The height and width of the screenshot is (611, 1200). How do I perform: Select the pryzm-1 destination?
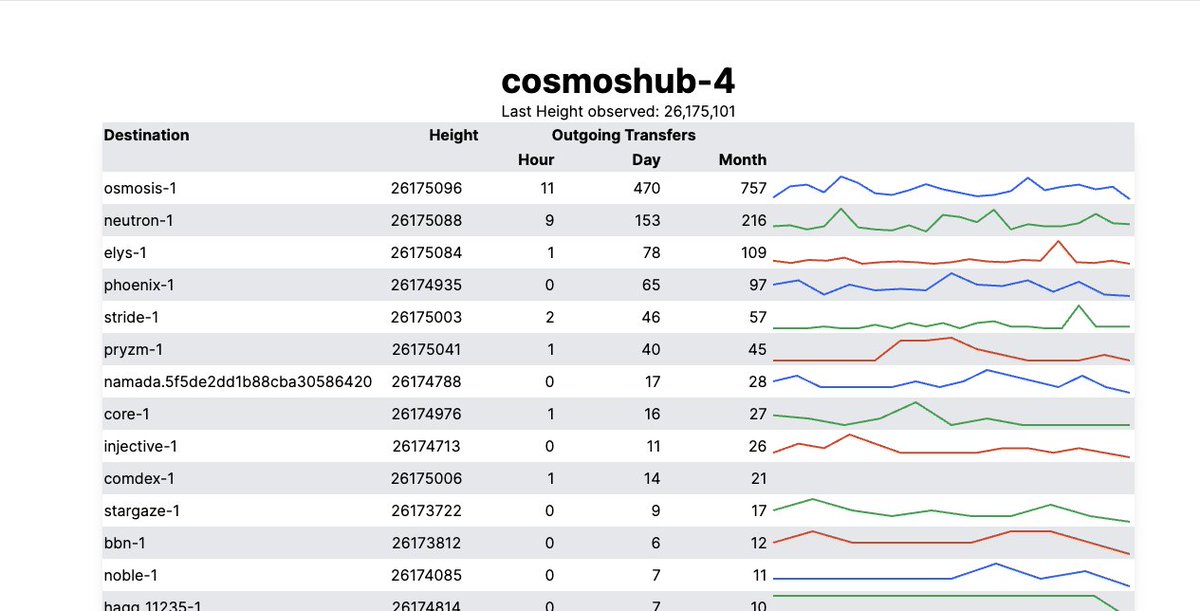(x=133, y=349)
